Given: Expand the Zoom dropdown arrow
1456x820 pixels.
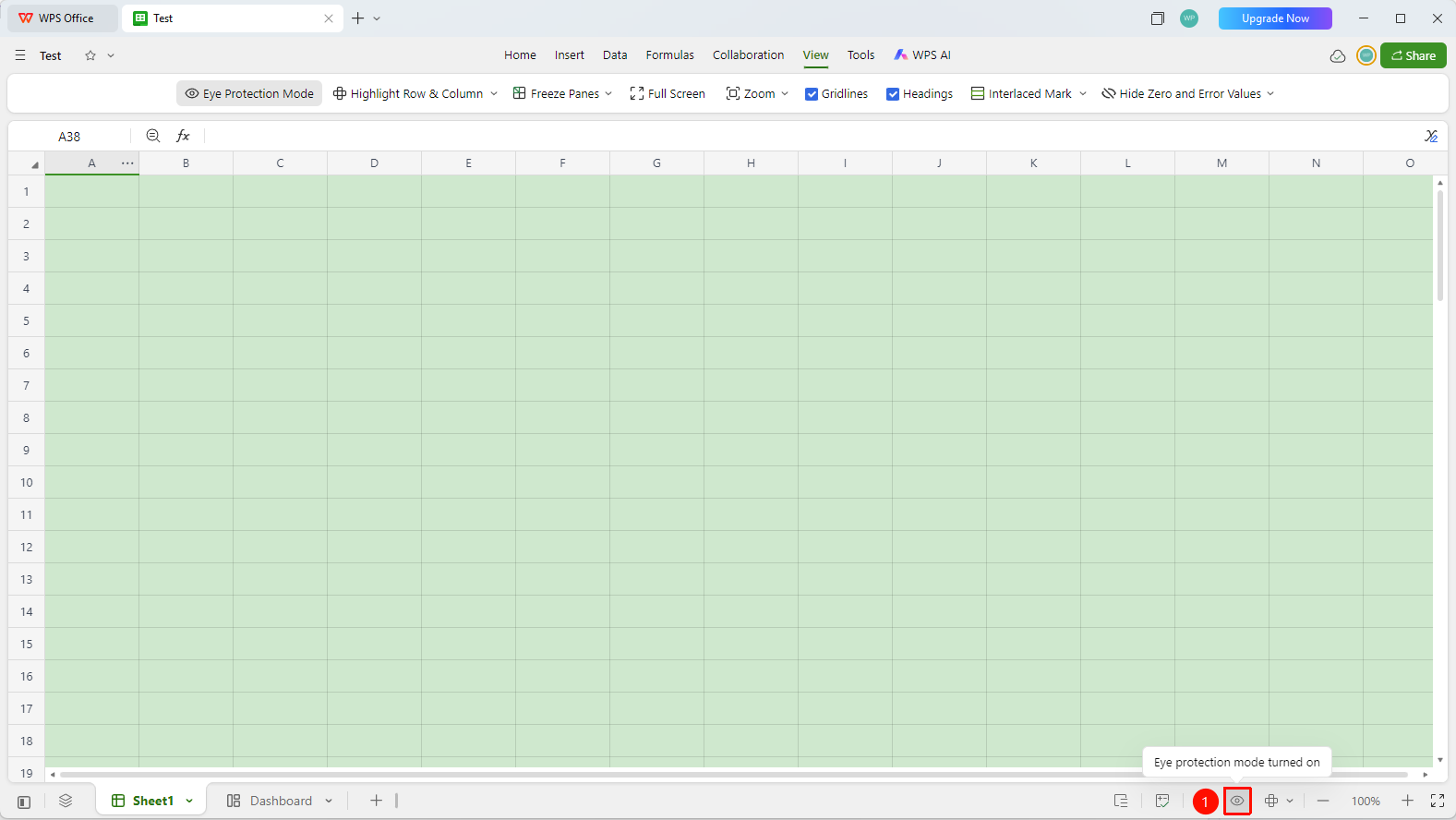Looking at the screenshot, I should pyautogui.click(x=785, y=94).
